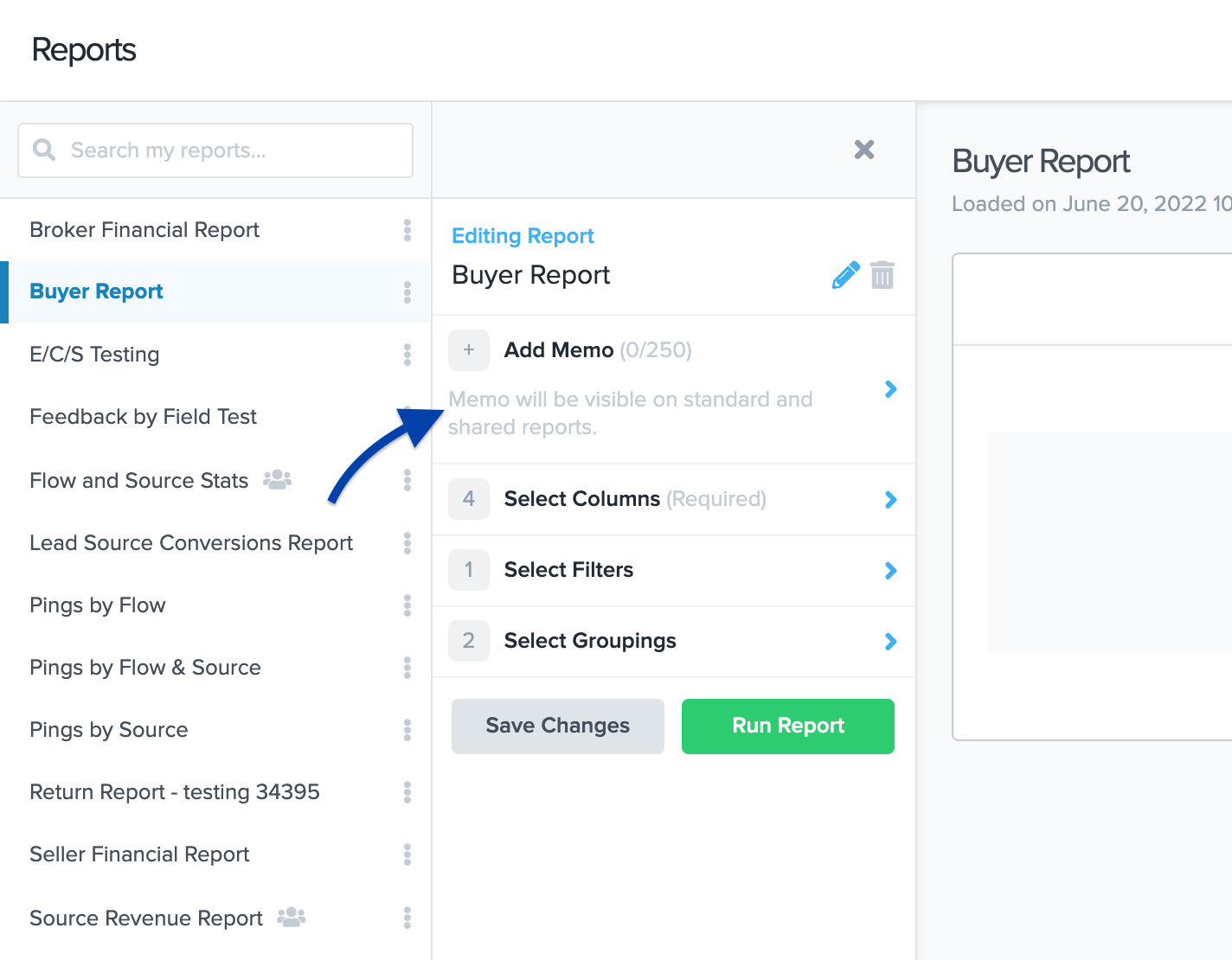Screen dimensions: 1232x960
Task: Open the Pings by Flow & Source report
Action: point(145,668)
